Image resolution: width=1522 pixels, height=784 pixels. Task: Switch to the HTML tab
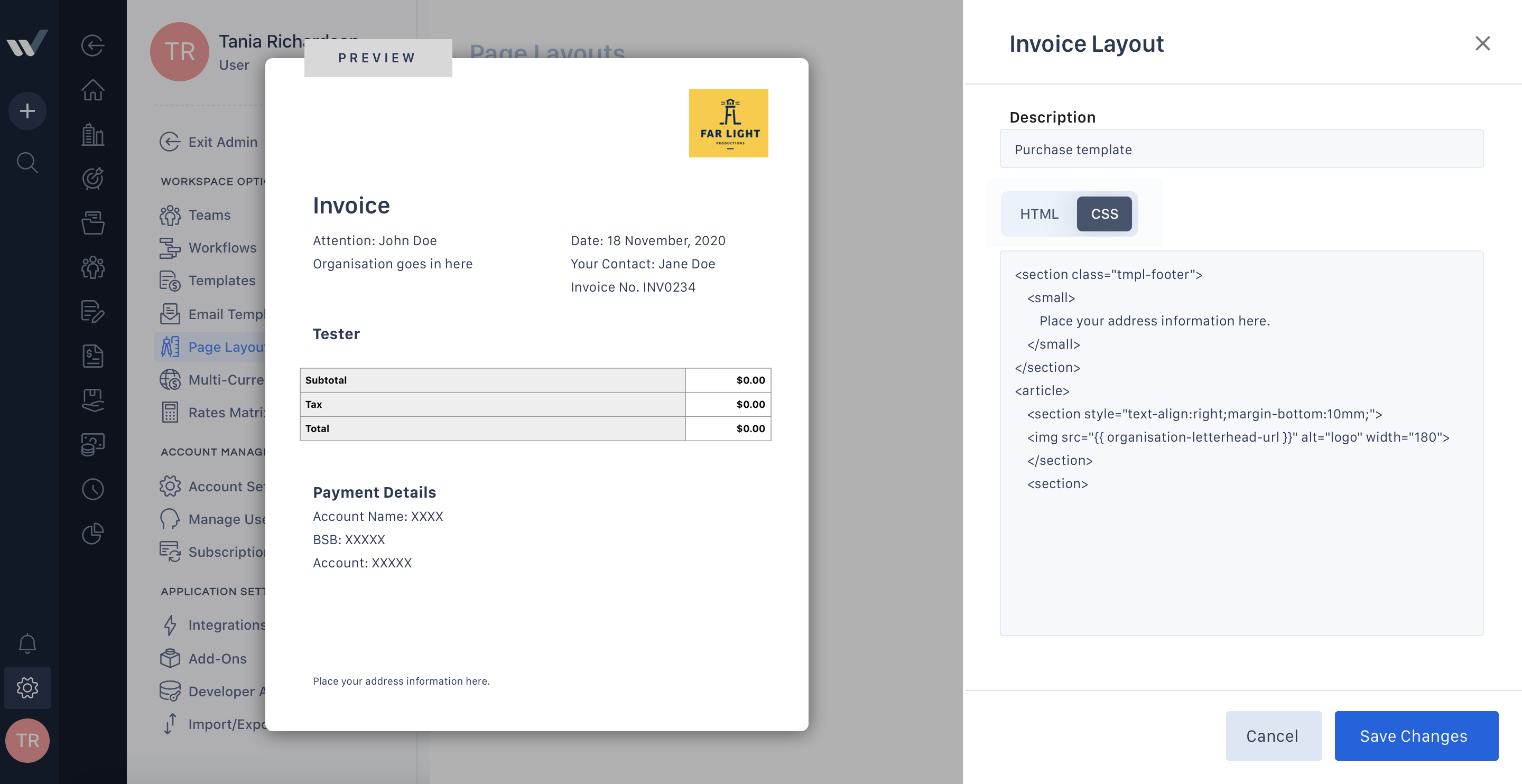tap(1038, 214)
